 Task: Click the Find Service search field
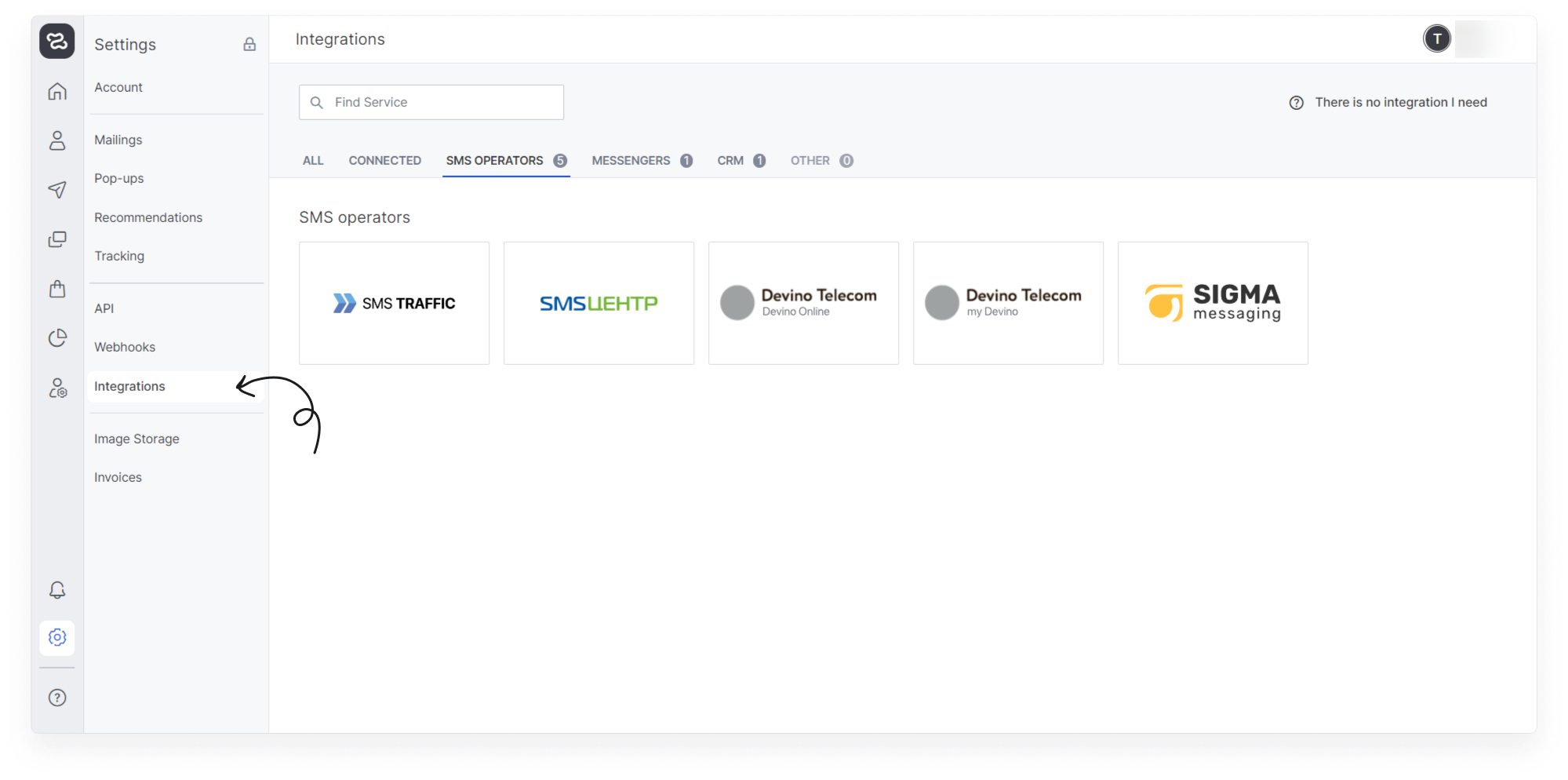tap(431, 103)
